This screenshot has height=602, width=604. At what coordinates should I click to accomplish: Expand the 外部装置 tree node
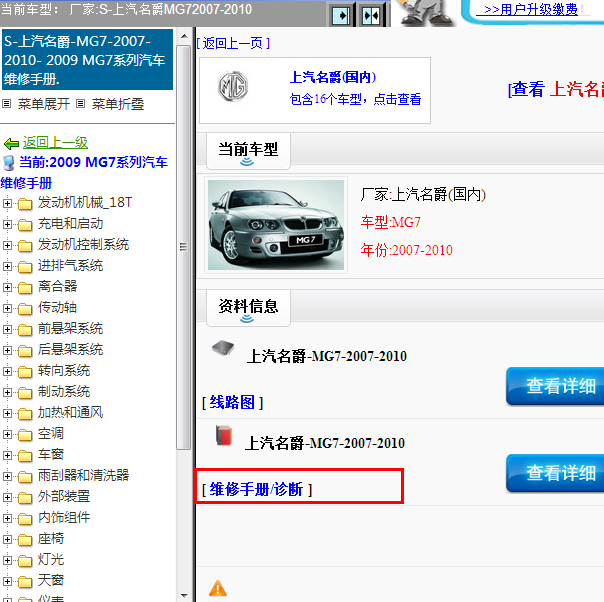coord(7,497)
